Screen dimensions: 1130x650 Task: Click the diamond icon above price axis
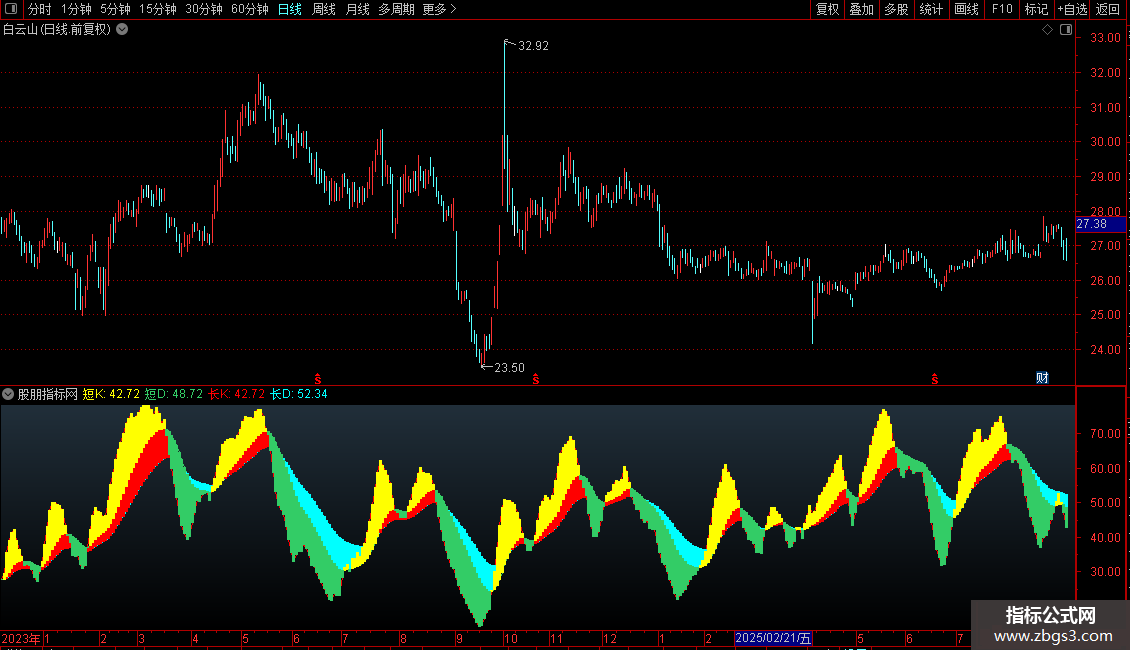click(x=1048, y=30)
